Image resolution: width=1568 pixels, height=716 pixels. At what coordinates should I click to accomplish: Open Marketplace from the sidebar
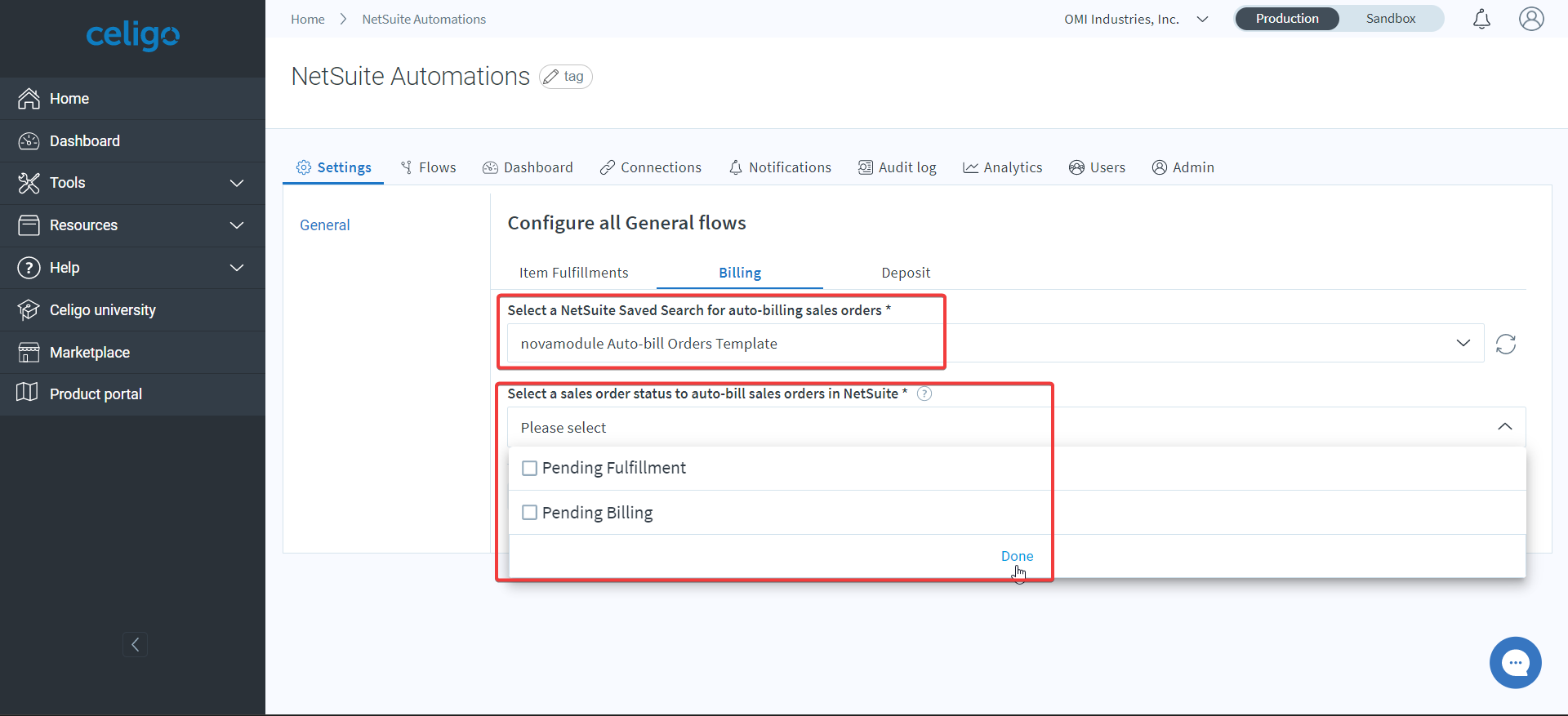coord(90,353)
